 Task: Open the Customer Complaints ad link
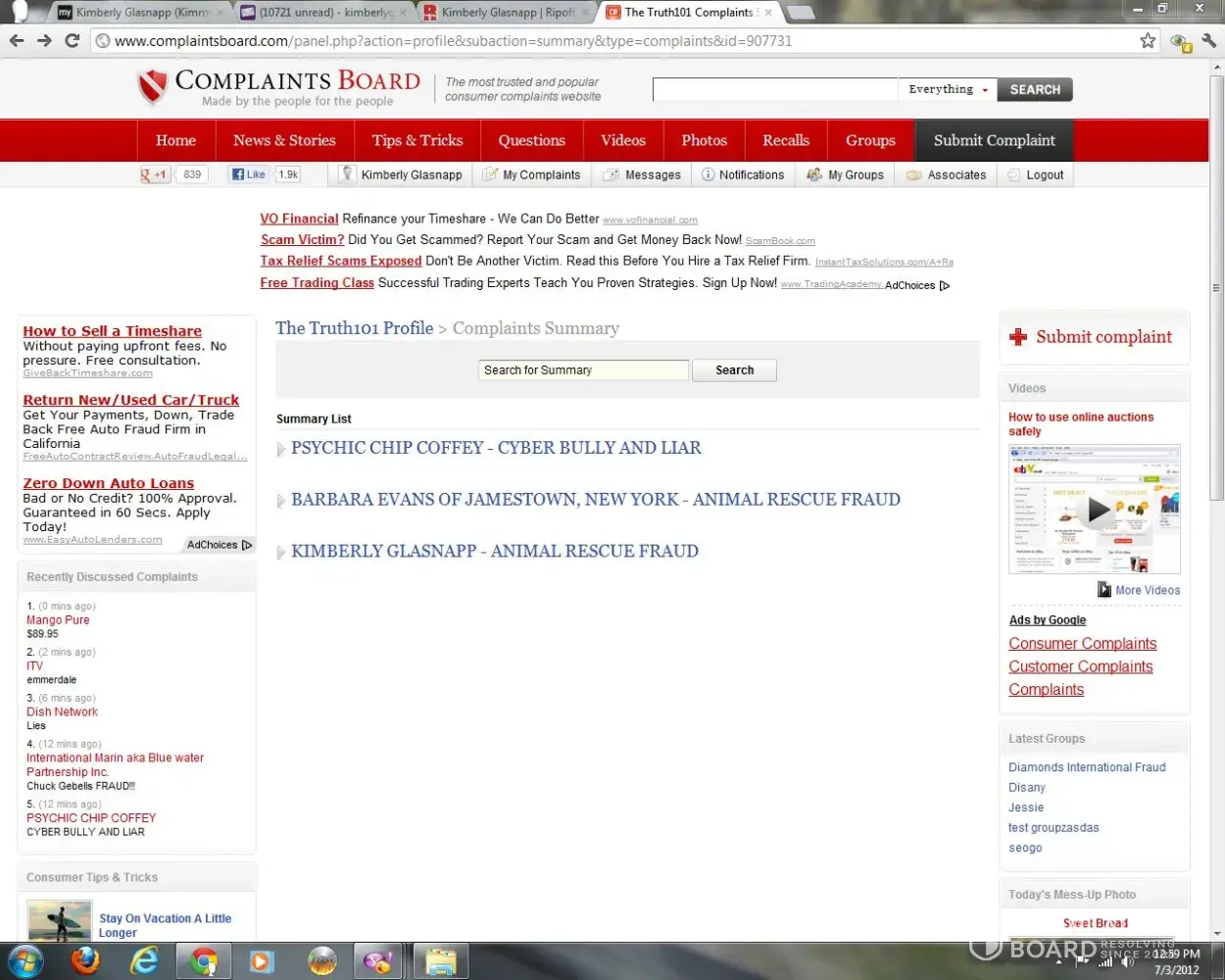pyautogui.click(x=1081, y=666)
